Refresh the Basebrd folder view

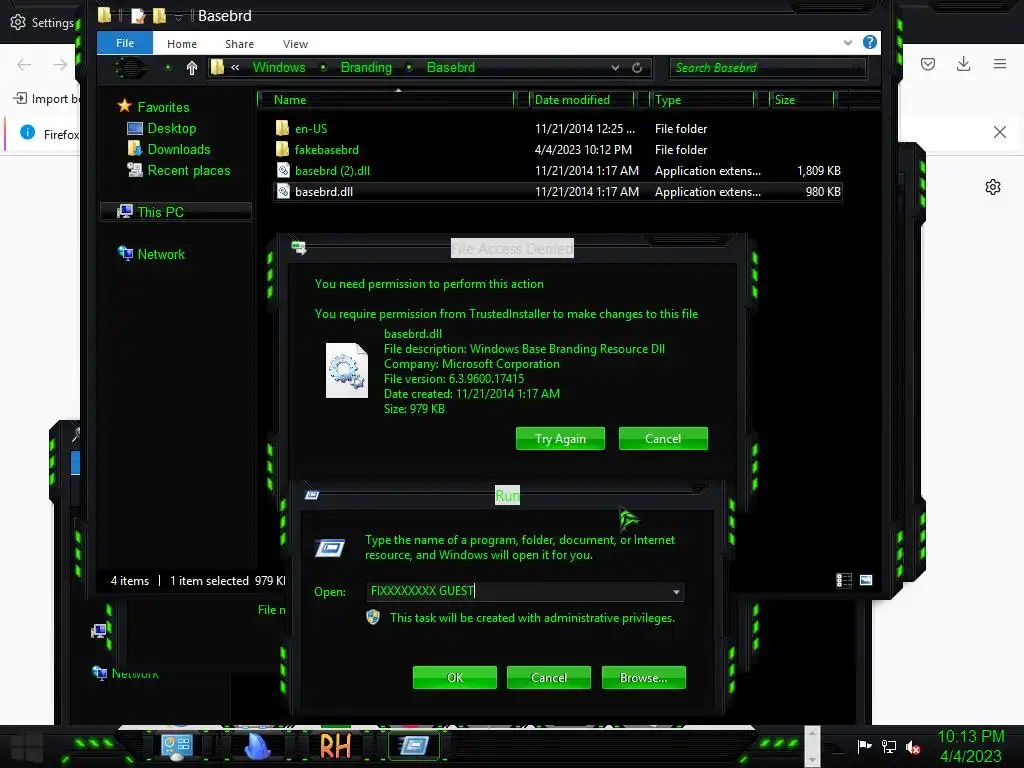coord(637,67)
